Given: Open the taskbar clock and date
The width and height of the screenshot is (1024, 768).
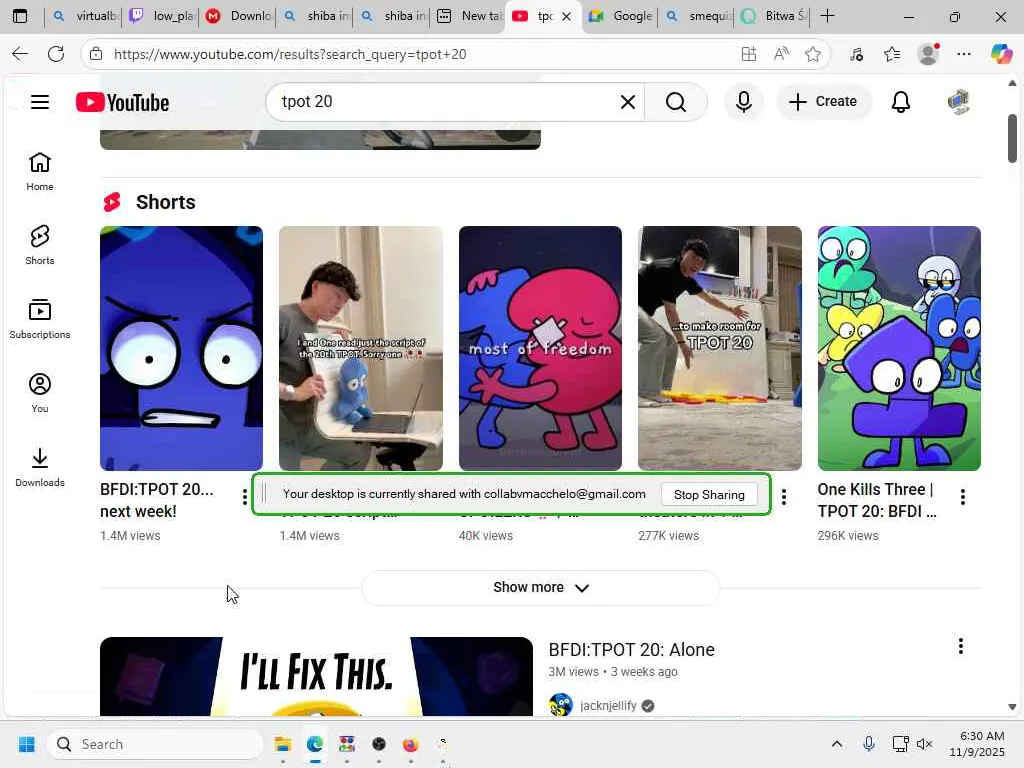Looking at the screenshot, I should [978, 744].
